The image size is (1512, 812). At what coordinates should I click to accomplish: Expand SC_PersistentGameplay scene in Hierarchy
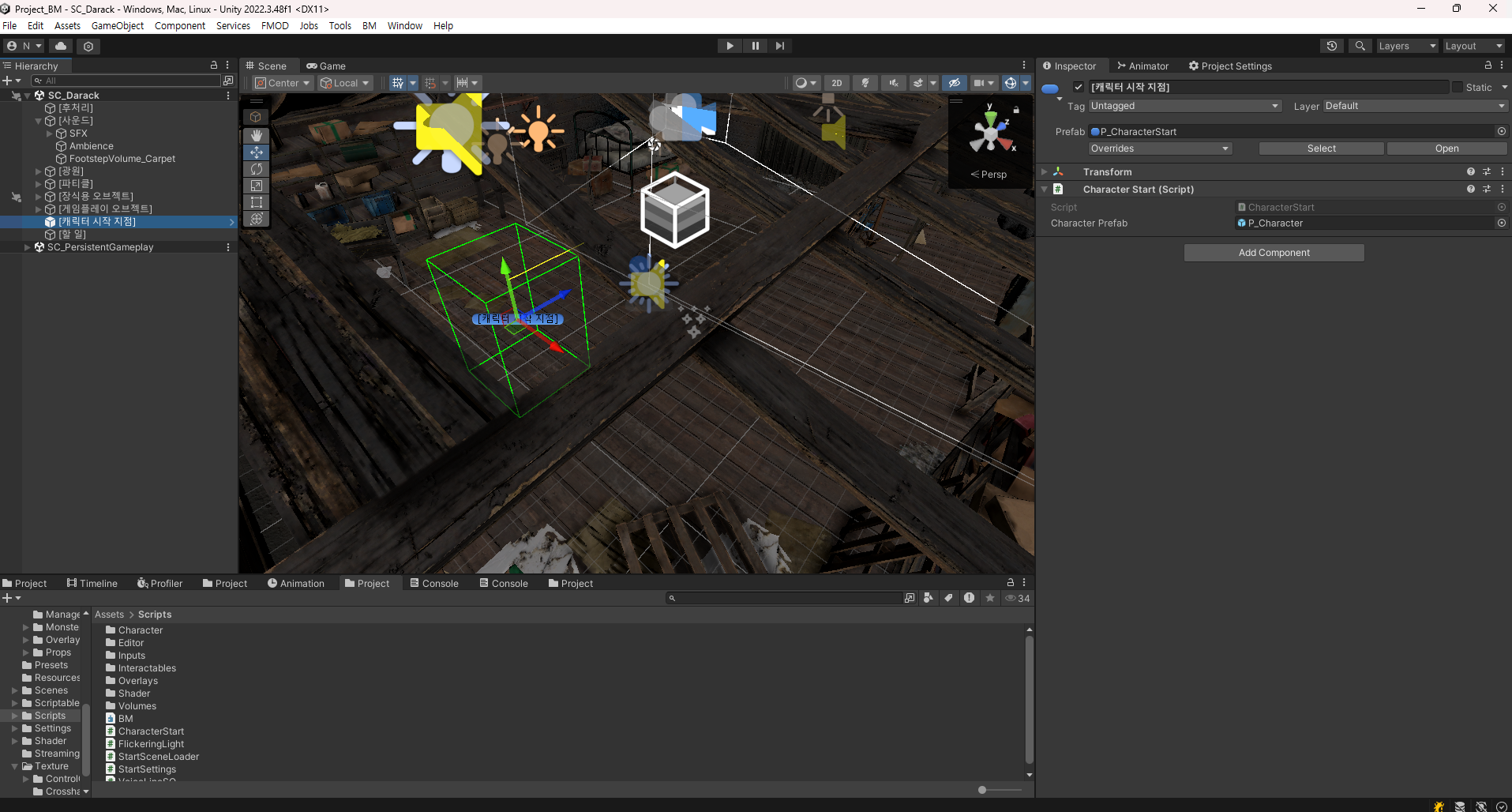click(x=28, y=247)
